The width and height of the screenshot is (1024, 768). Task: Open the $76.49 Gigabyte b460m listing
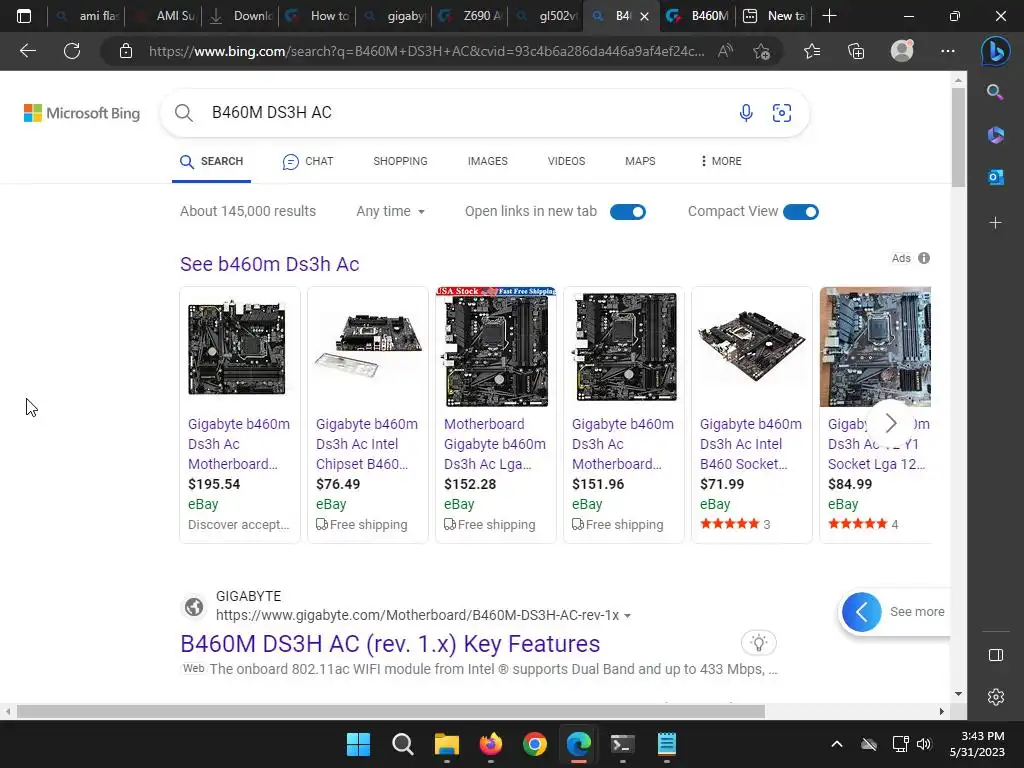tap(368, 415)
